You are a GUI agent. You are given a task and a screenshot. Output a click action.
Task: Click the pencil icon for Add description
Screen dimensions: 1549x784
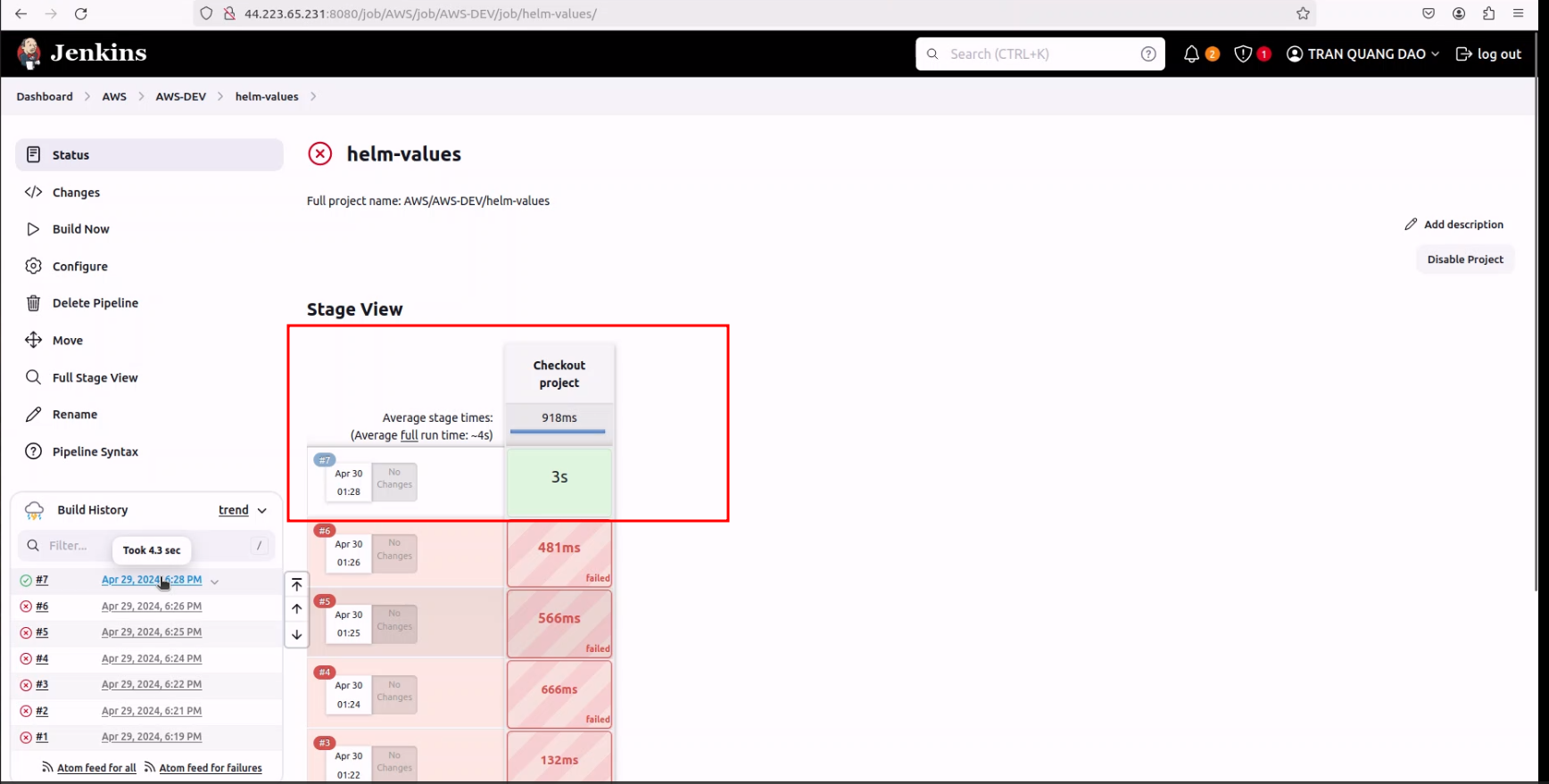tap(1411, 225)
